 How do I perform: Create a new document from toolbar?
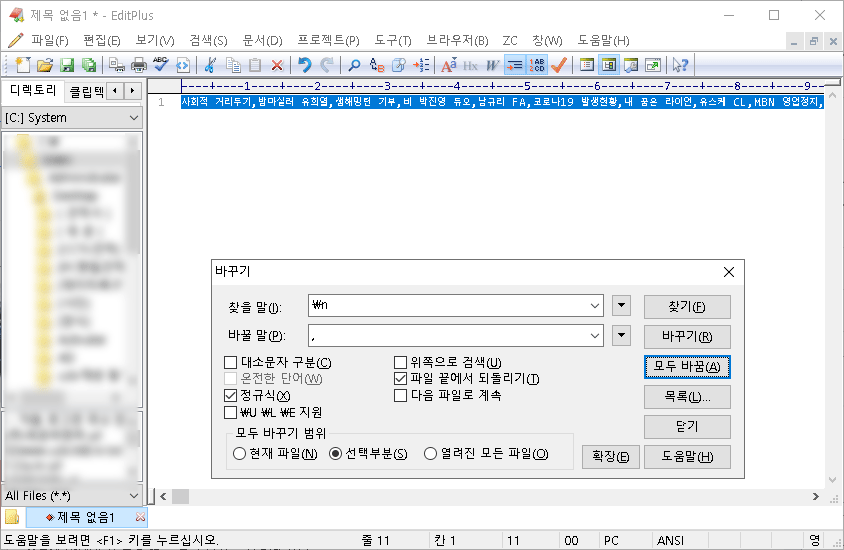[23, 65]
